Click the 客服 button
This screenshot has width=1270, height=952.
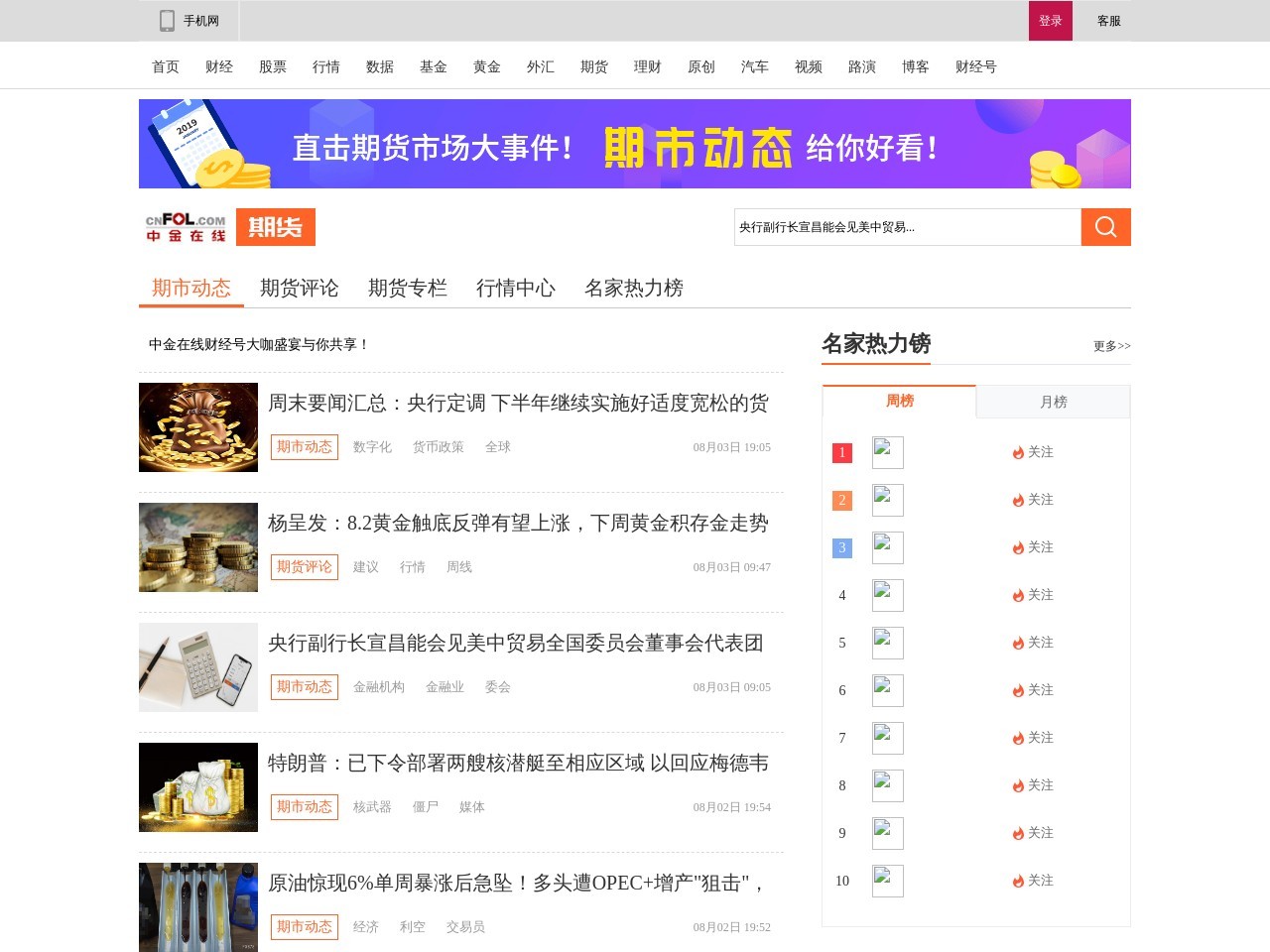pyautogui.click(x=1110, y=20)
